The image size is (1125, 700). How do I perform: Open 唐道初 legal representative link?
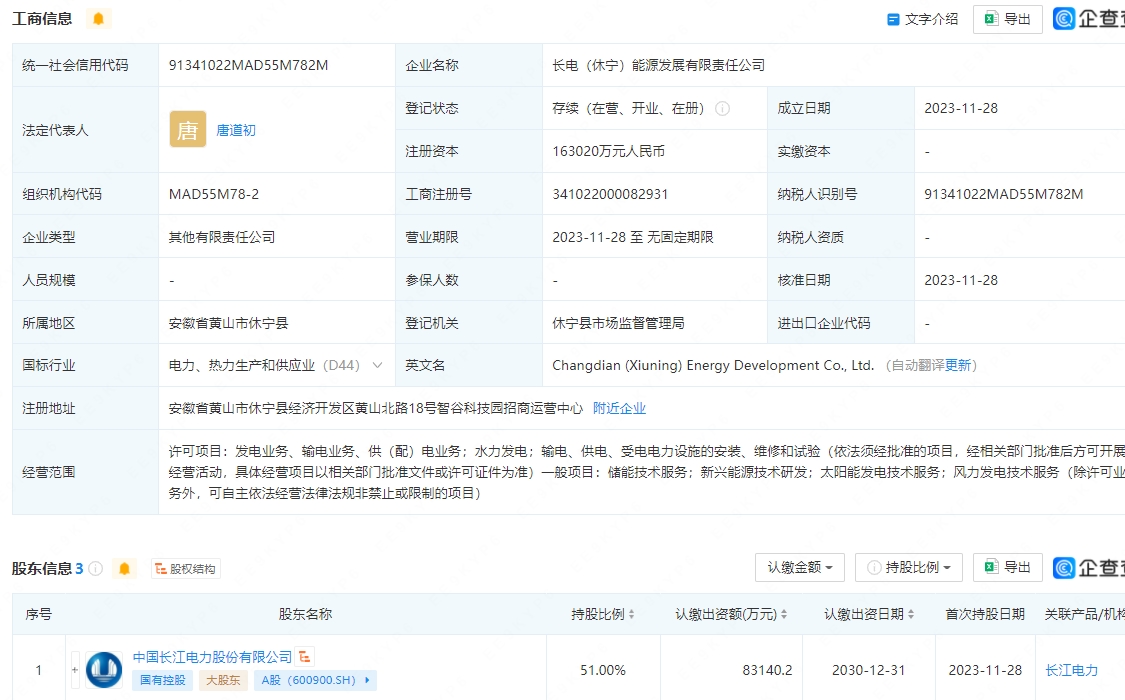236,130
